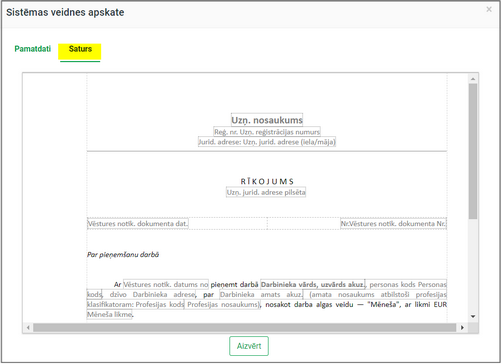
Task: Click the horizontal scrollbar thumb
Action: [244, 328]
